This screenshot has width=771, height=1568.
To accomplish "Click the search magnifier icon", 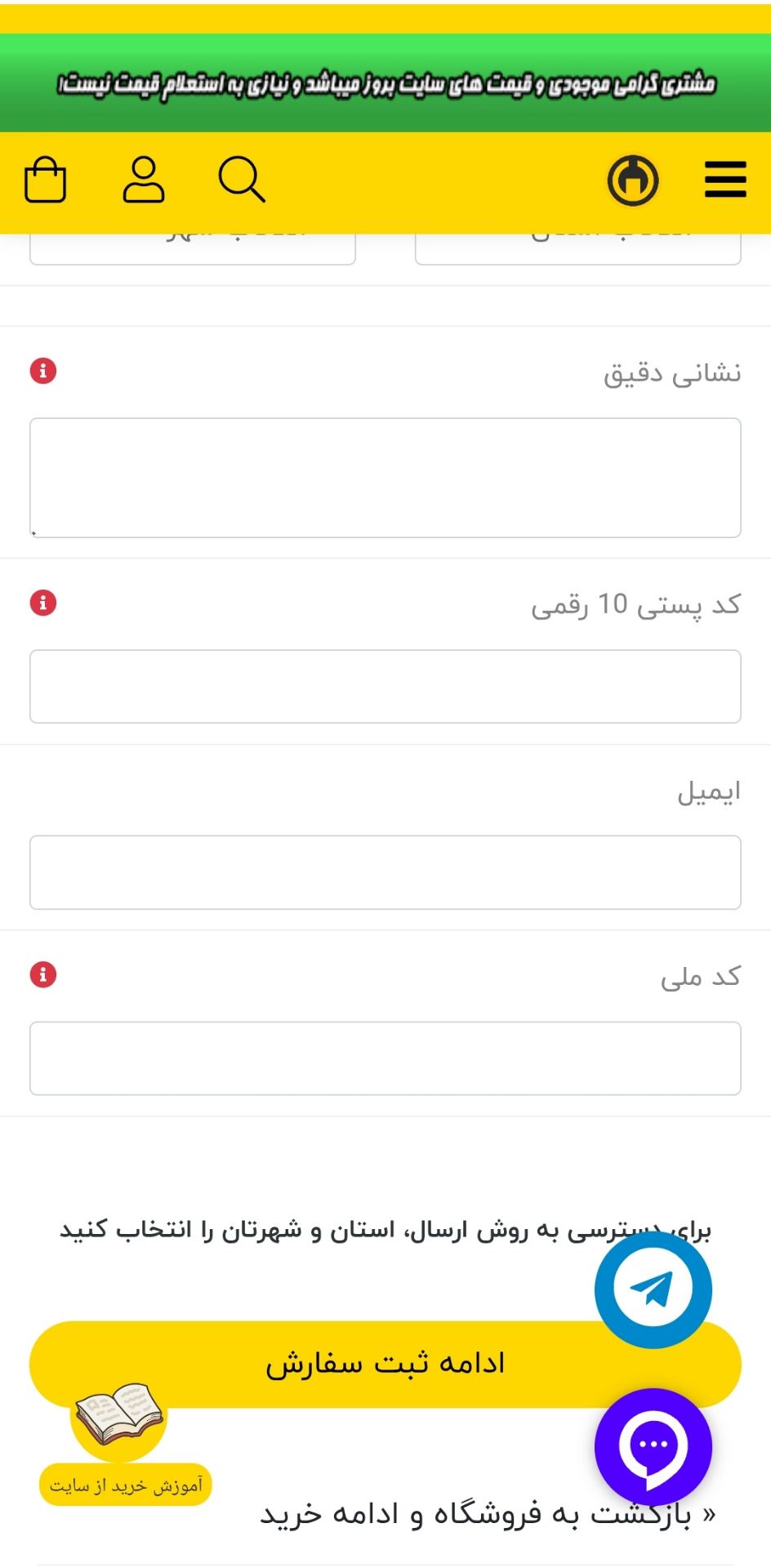I will (x=241, y=180).
